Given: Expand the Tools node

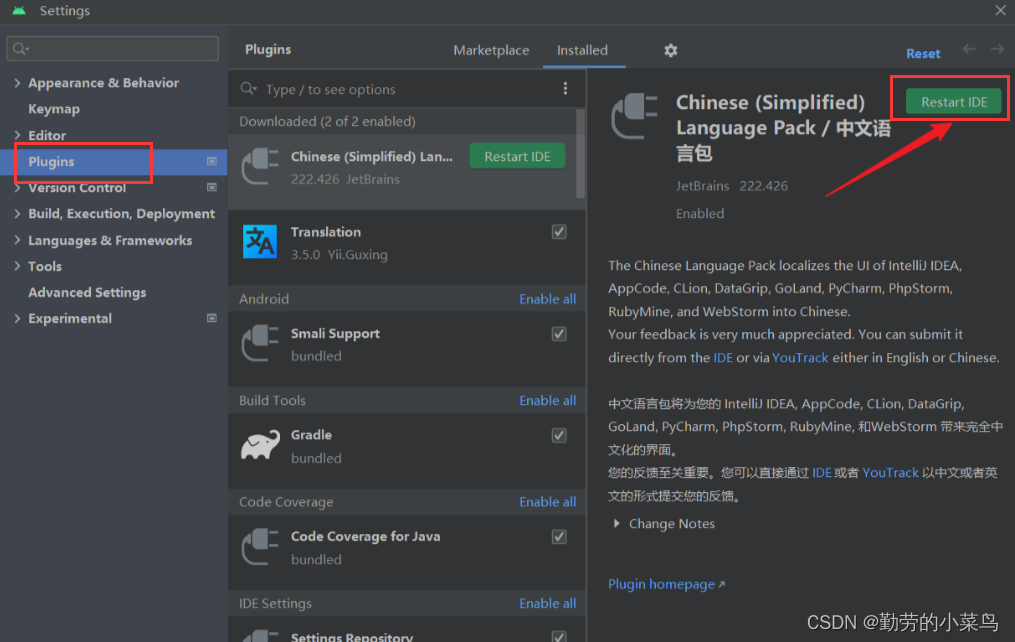Looking at the screenshot, I should (x=17, y=266).
